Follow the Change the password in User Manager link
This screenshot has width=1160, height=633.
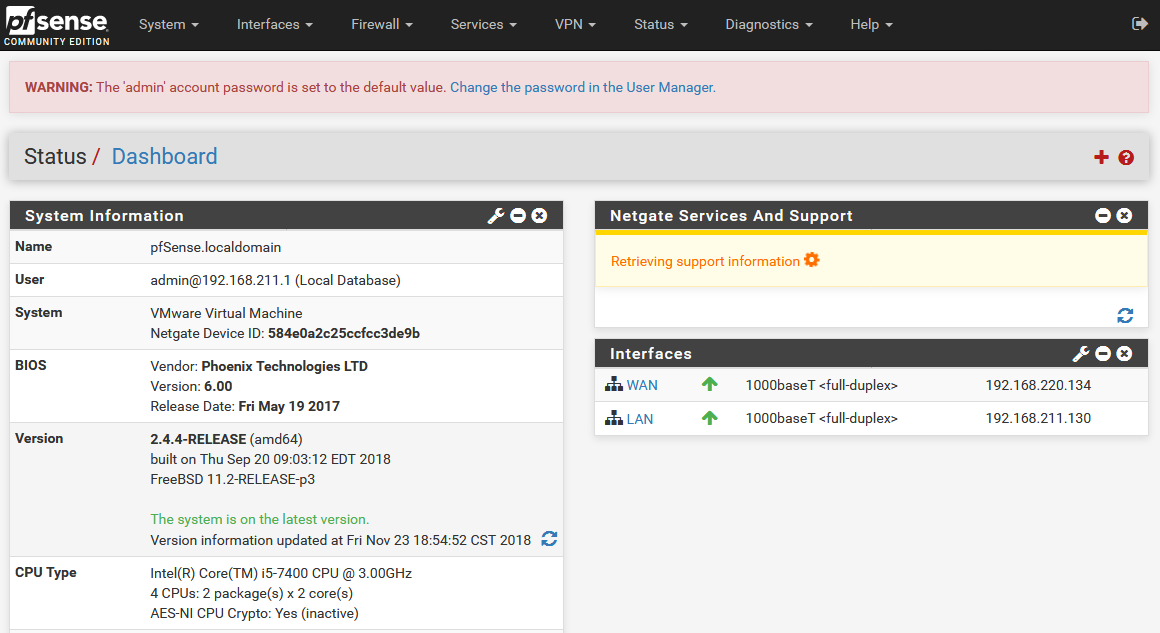583,87
